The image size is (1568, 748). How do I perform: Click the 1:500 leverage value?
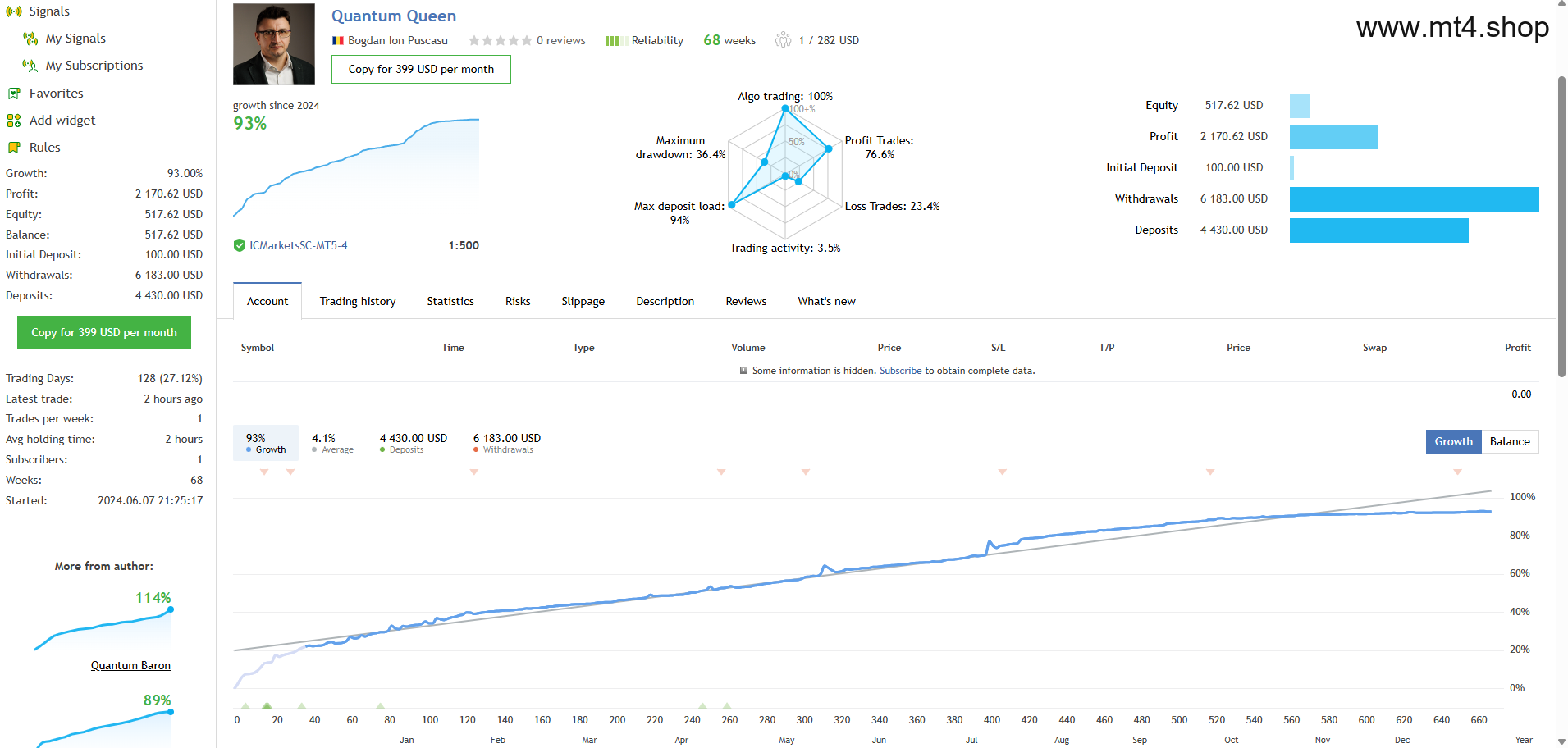464,245
